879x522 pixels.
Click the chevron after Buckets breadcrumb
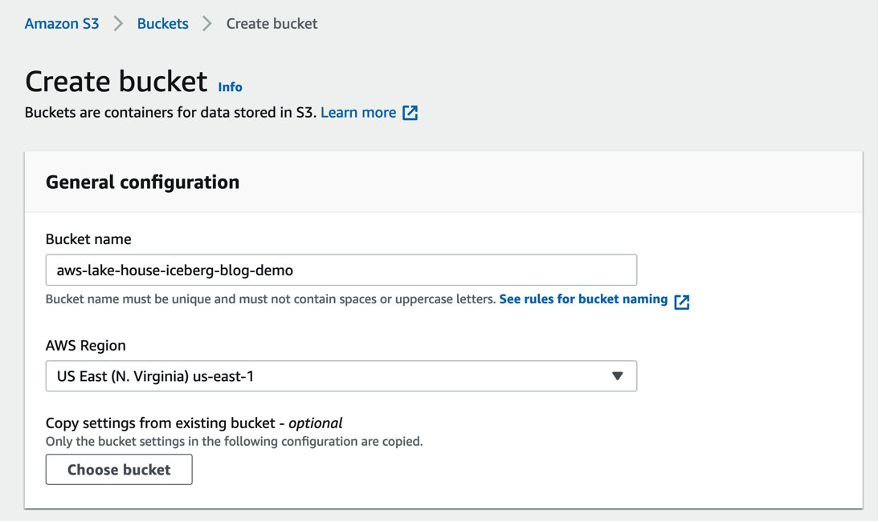207,24
